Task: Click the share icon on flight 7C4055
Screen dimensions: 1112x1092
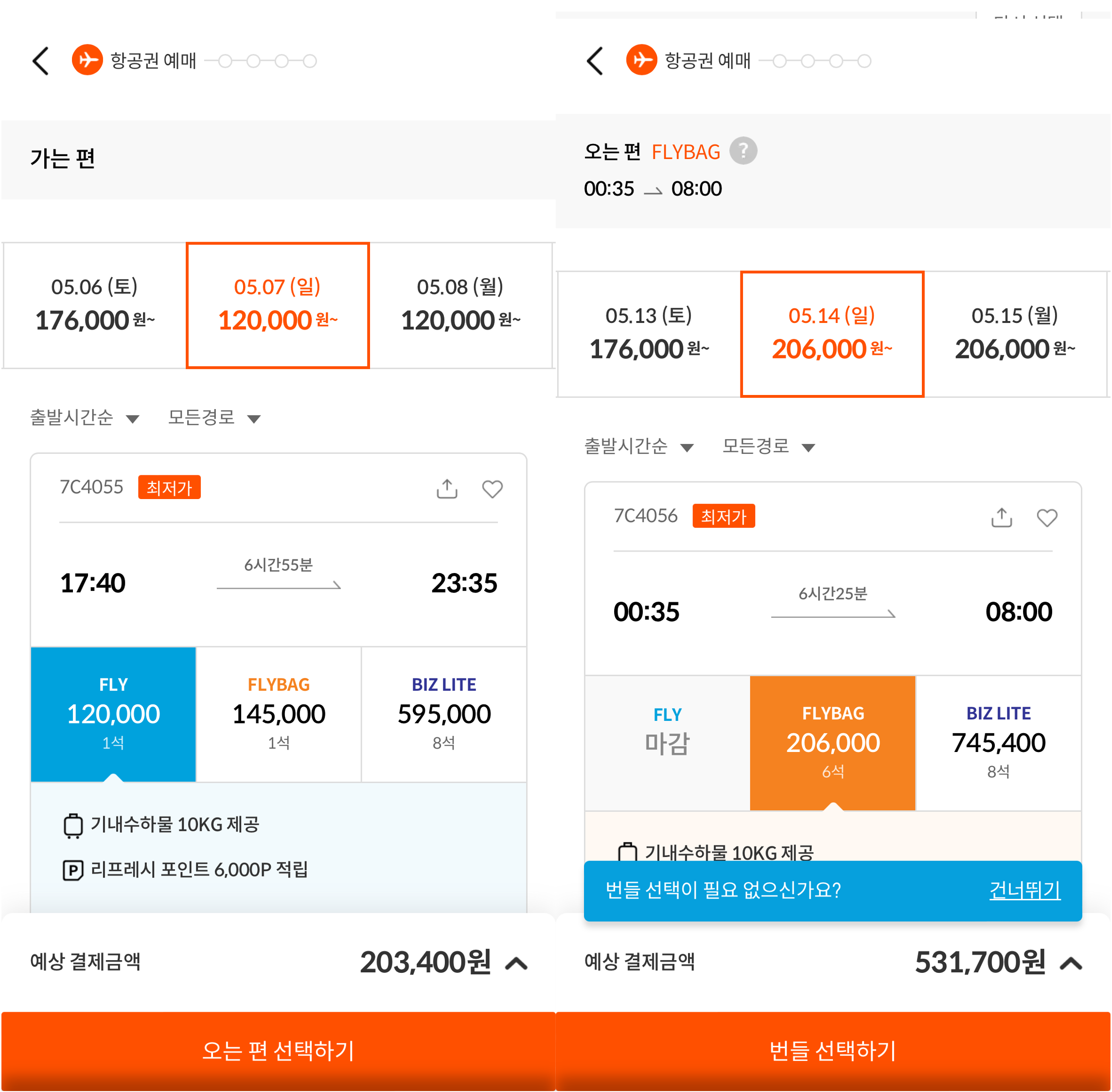Action: pyautogui.click(x=447, y=488)
